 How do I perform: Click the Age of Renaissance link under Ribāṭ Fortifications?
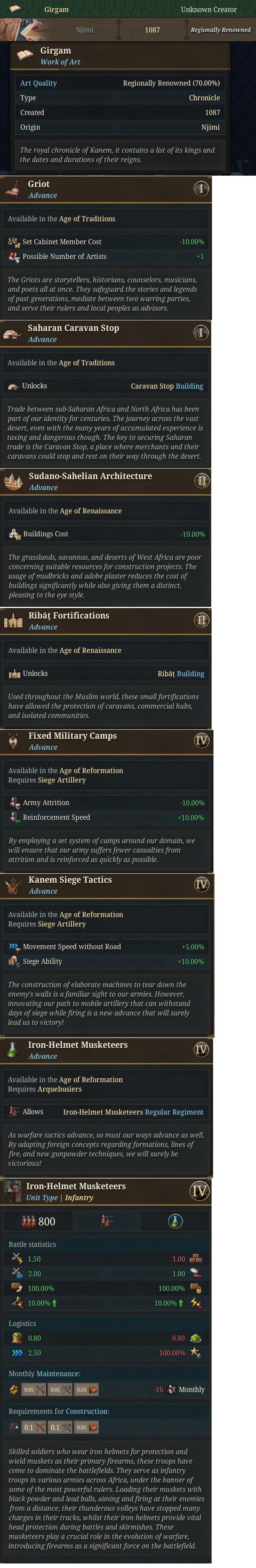click(90, 650)
